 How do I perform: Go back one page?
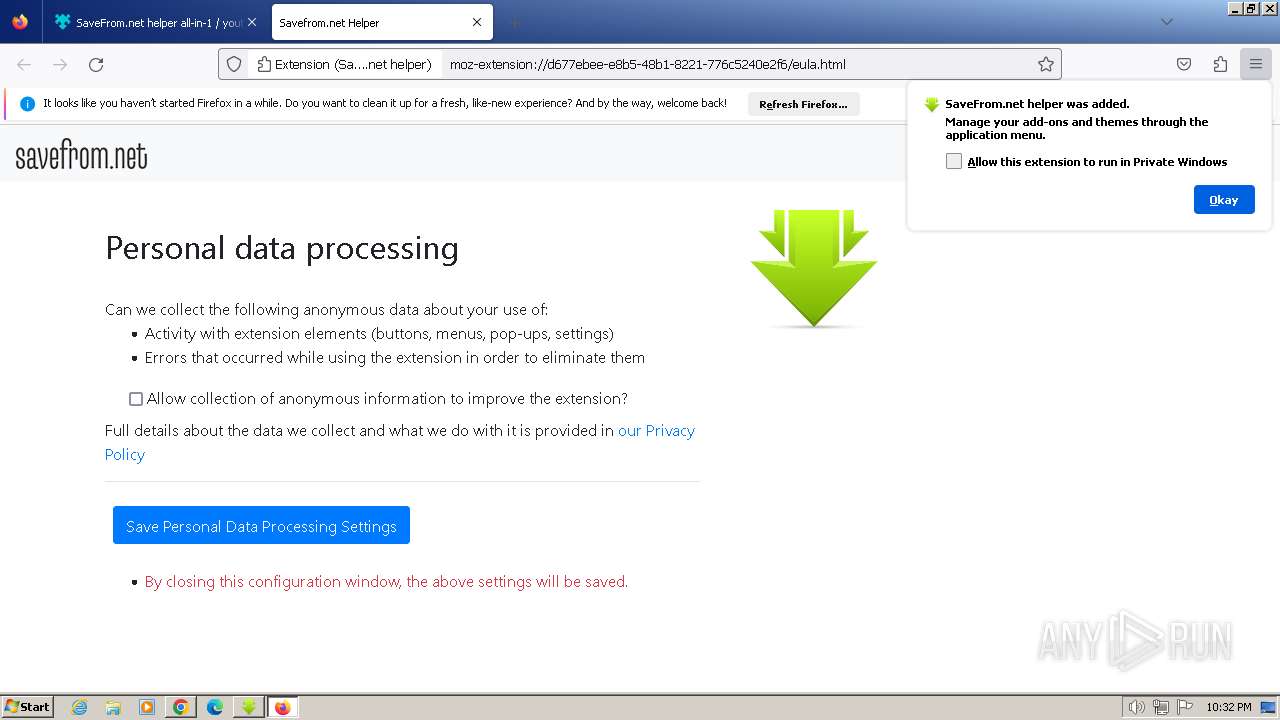point(24,64)
